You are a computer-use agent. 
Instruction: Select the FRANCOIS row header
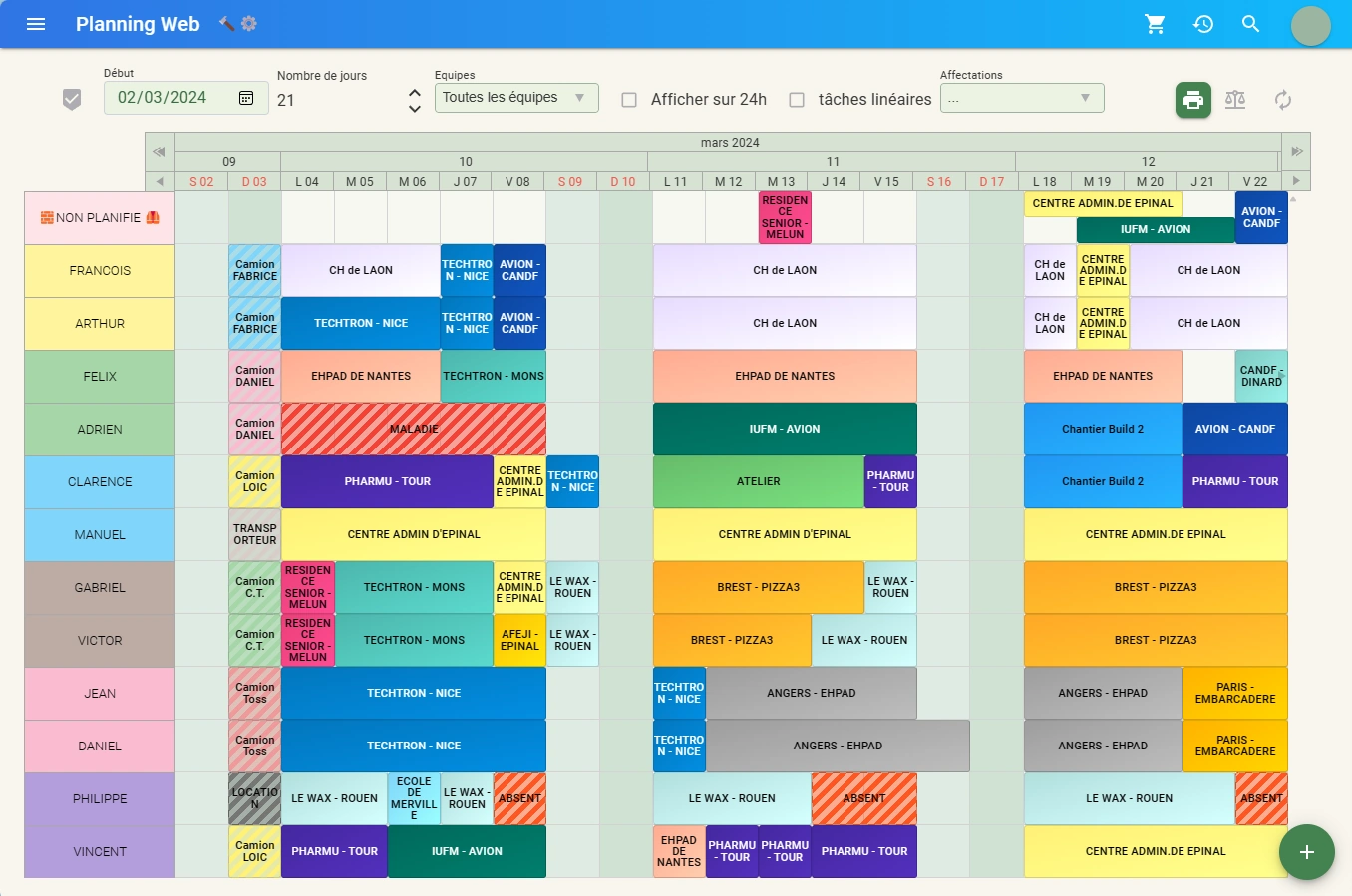coord(100,271)
